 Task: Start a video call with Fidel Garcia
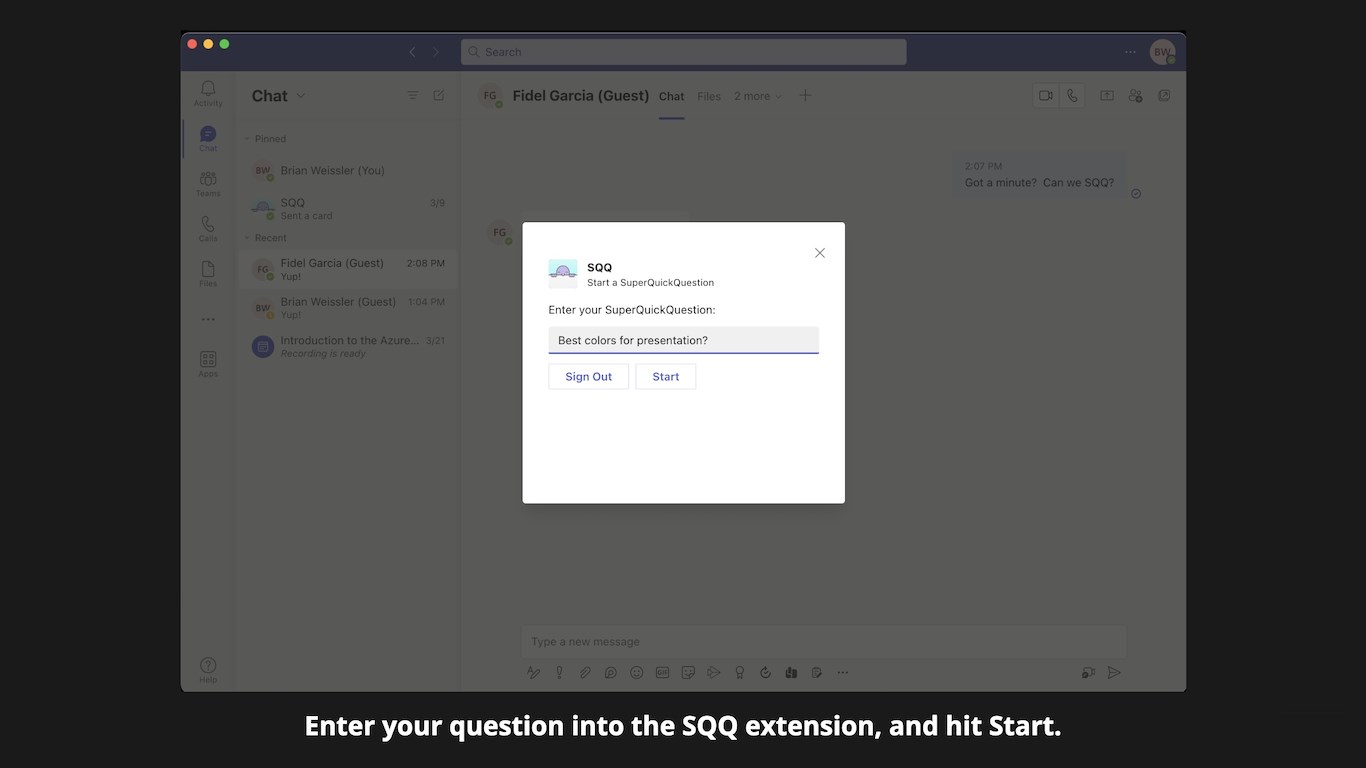coord(1046,96)
